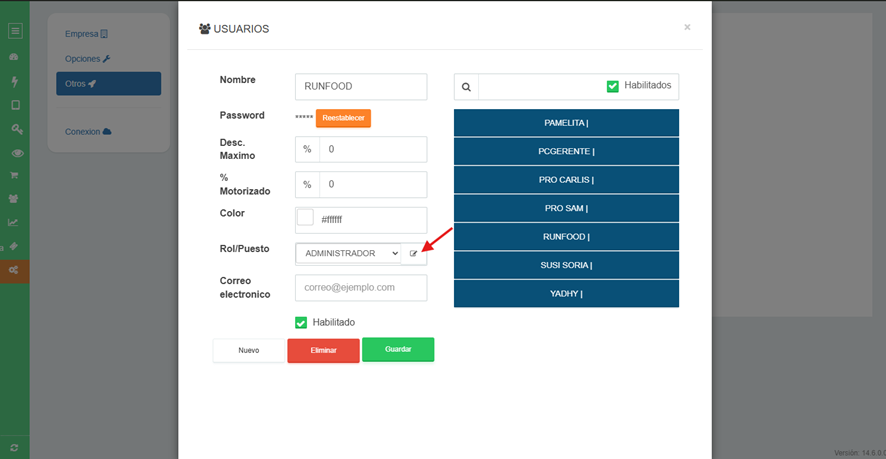Select user PCGERENTE from the list
The height and width of the screenshot is (459, 886).
tap(566, 151)
